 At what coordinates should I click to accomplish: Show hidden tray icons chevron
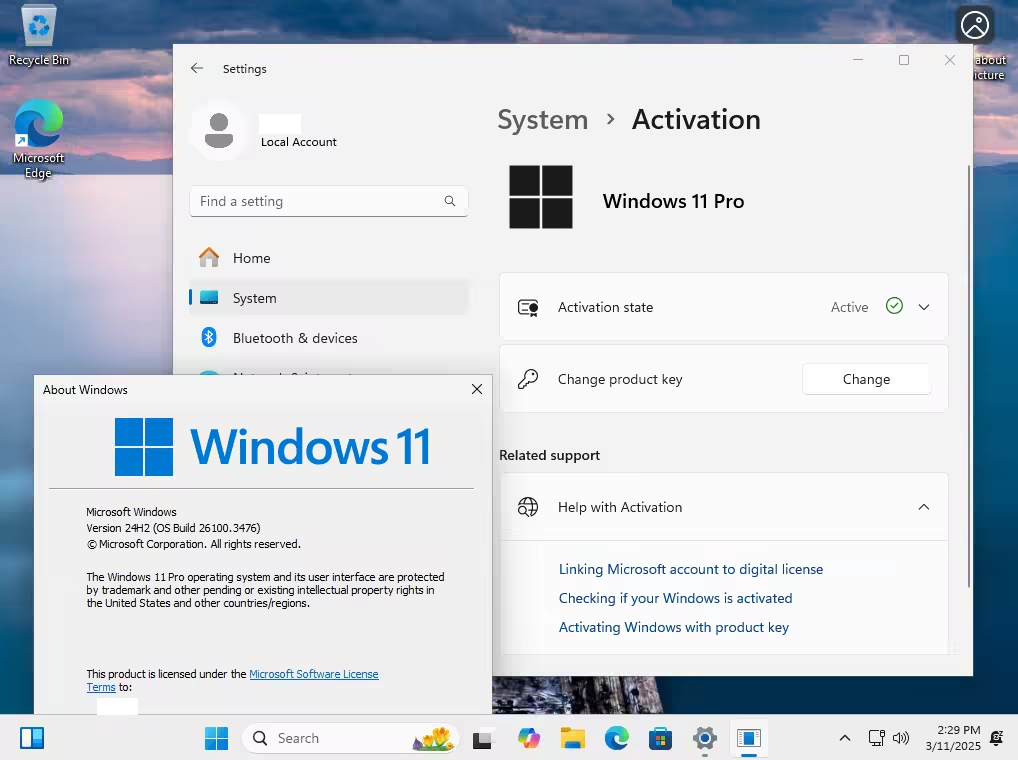(x=845, y=738)
